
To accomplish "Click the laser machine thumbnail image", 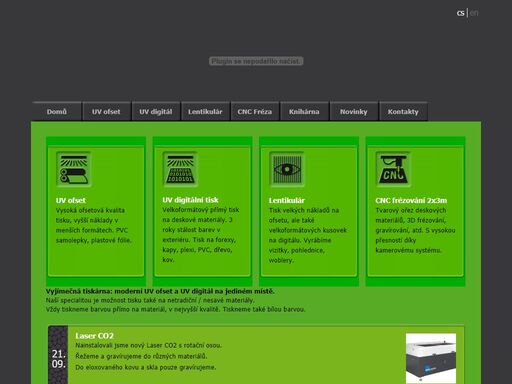I will click(x=431, y=358).
